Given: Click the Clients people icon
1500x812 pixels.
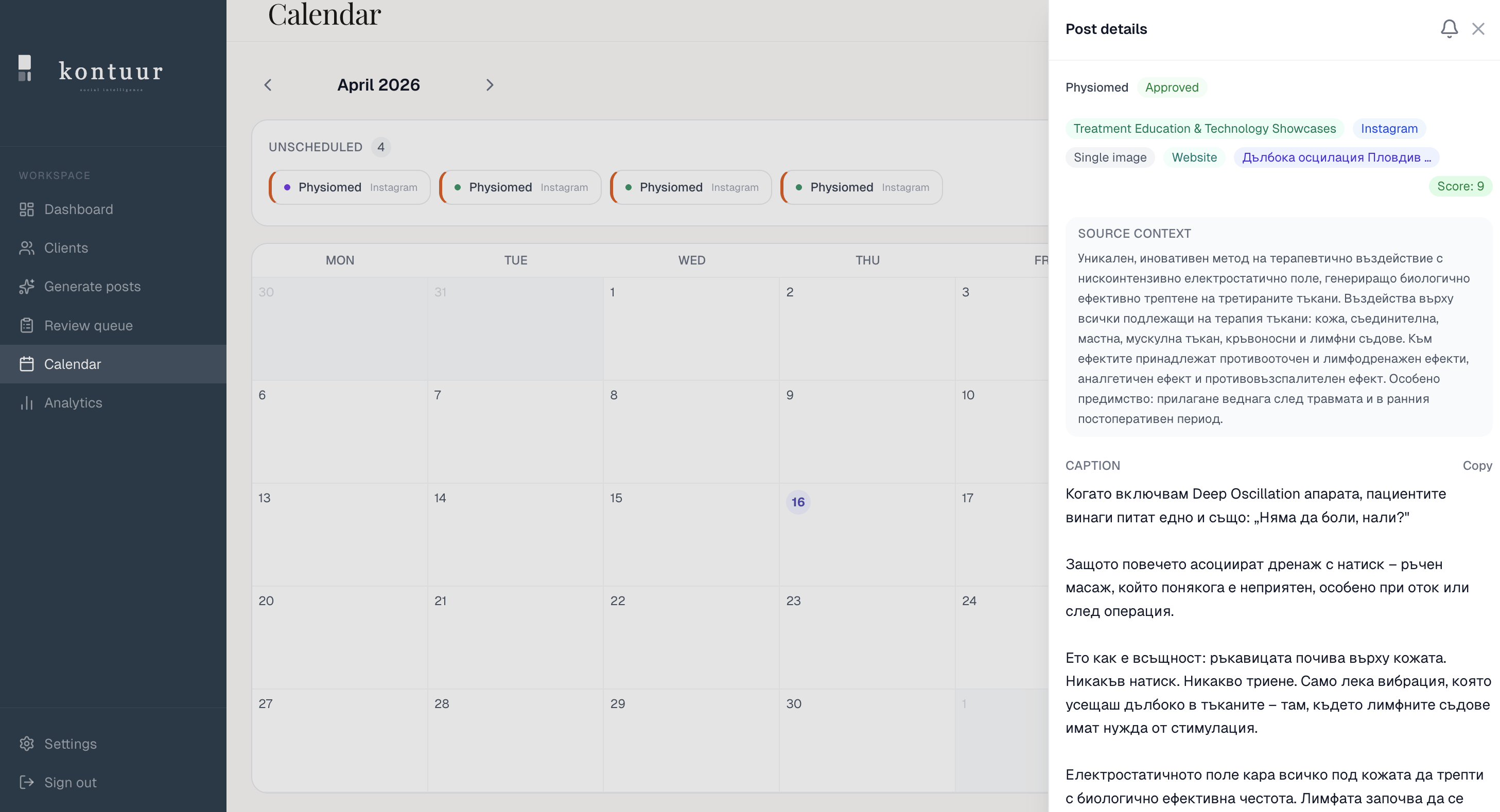Looking at the screenshot, I should 27,248.
